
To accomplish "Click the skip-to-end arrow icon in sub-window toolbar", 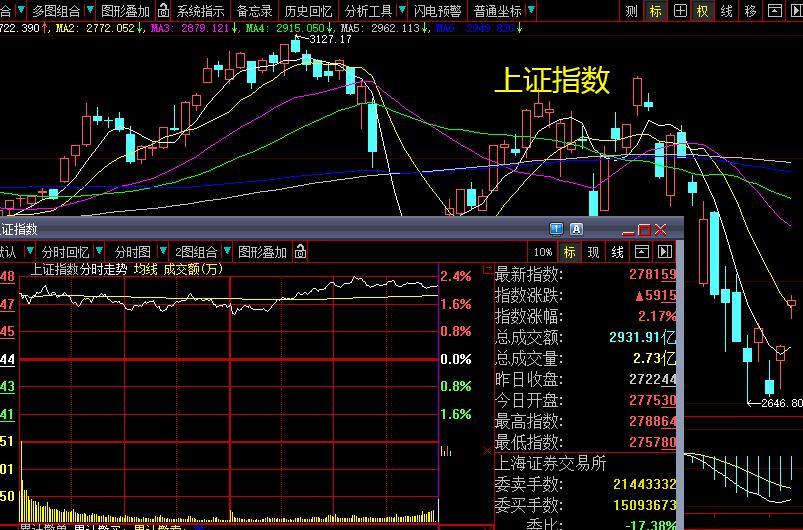I will coord(665,252).
